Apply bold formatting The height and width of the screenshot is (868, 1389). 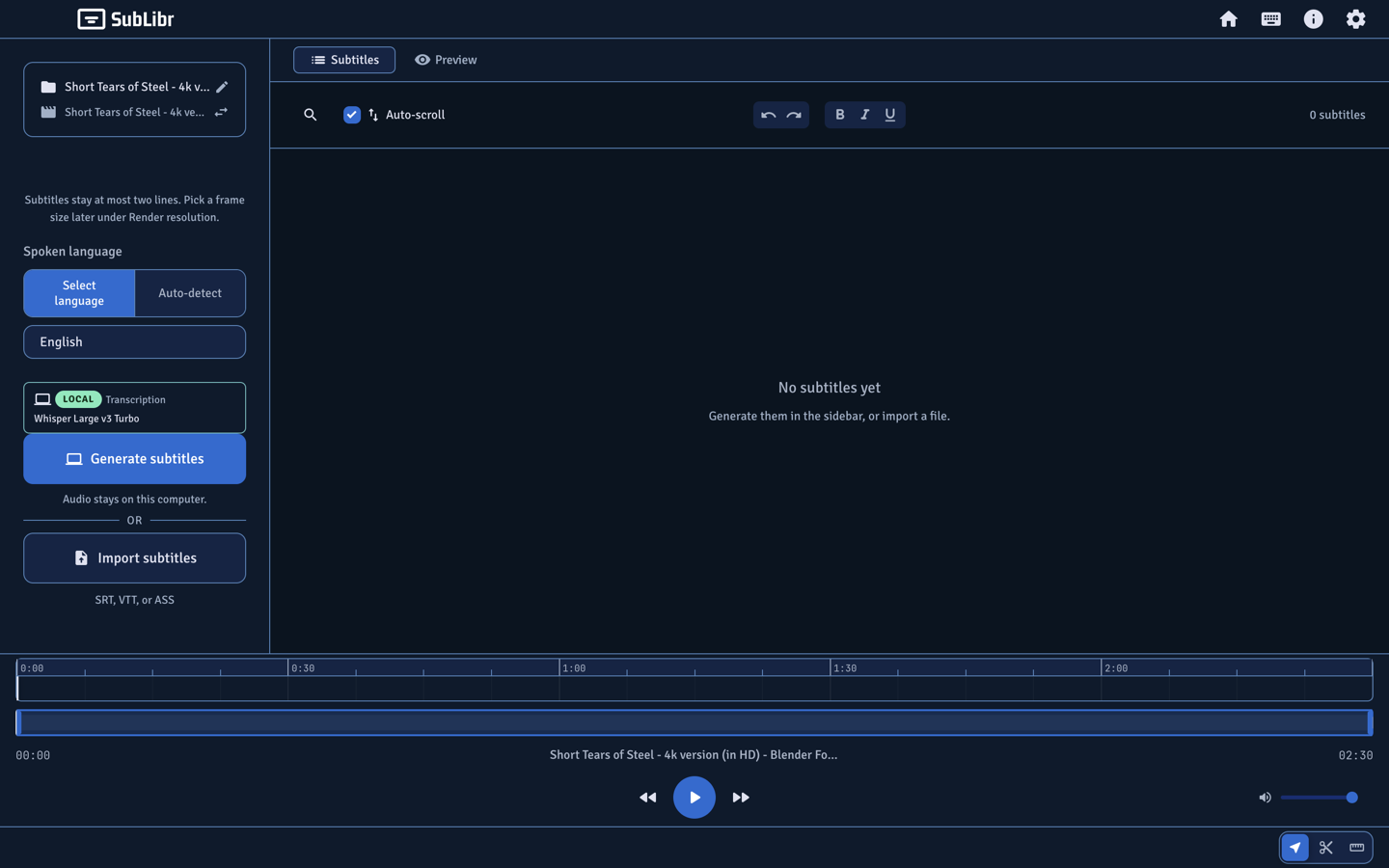[839, 115]
